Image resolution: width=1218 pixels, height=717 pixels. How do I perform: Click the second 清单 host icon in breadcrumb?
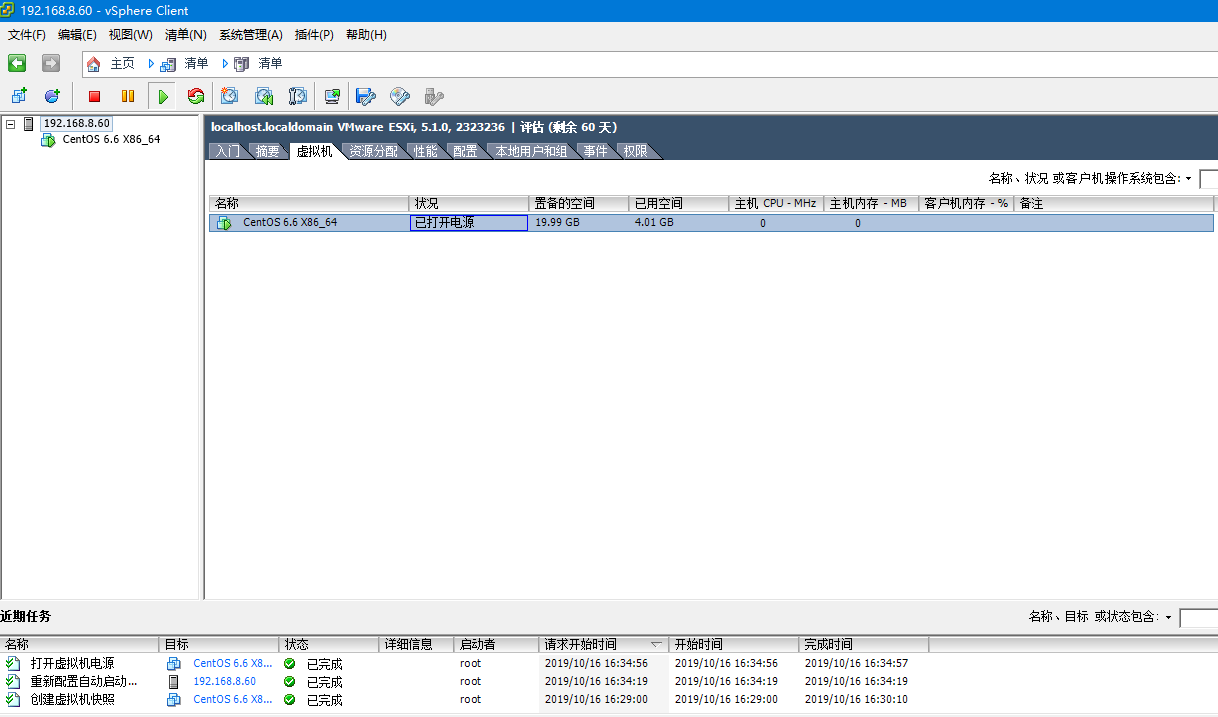[241, 64]
